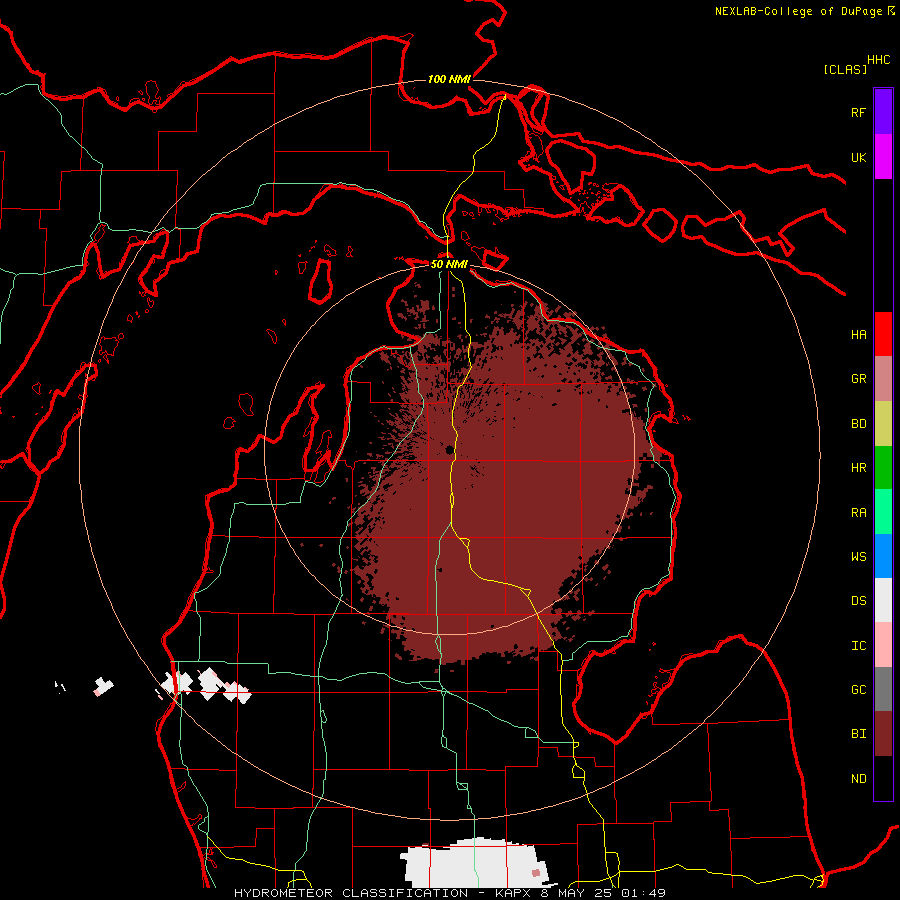This screenshot has width=900, height=900.
Task: Click the 'GC' legend label
Action: coord(858,690)
